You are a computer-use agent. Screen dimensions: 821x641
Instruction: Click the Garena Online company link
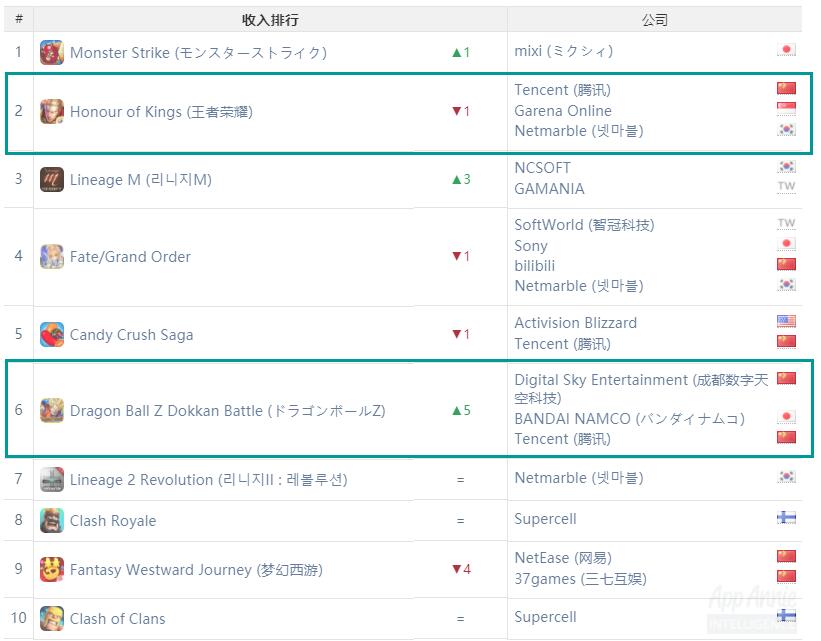(563, 111)
